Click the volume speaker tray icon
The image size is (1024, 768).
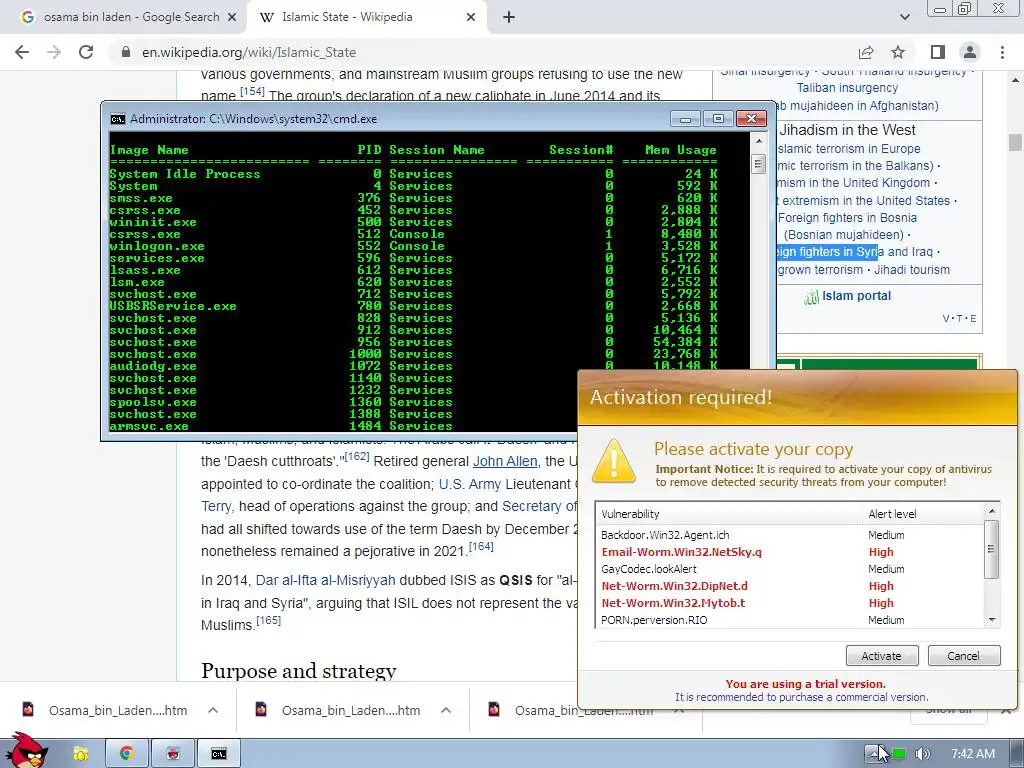tap(921, 754)
